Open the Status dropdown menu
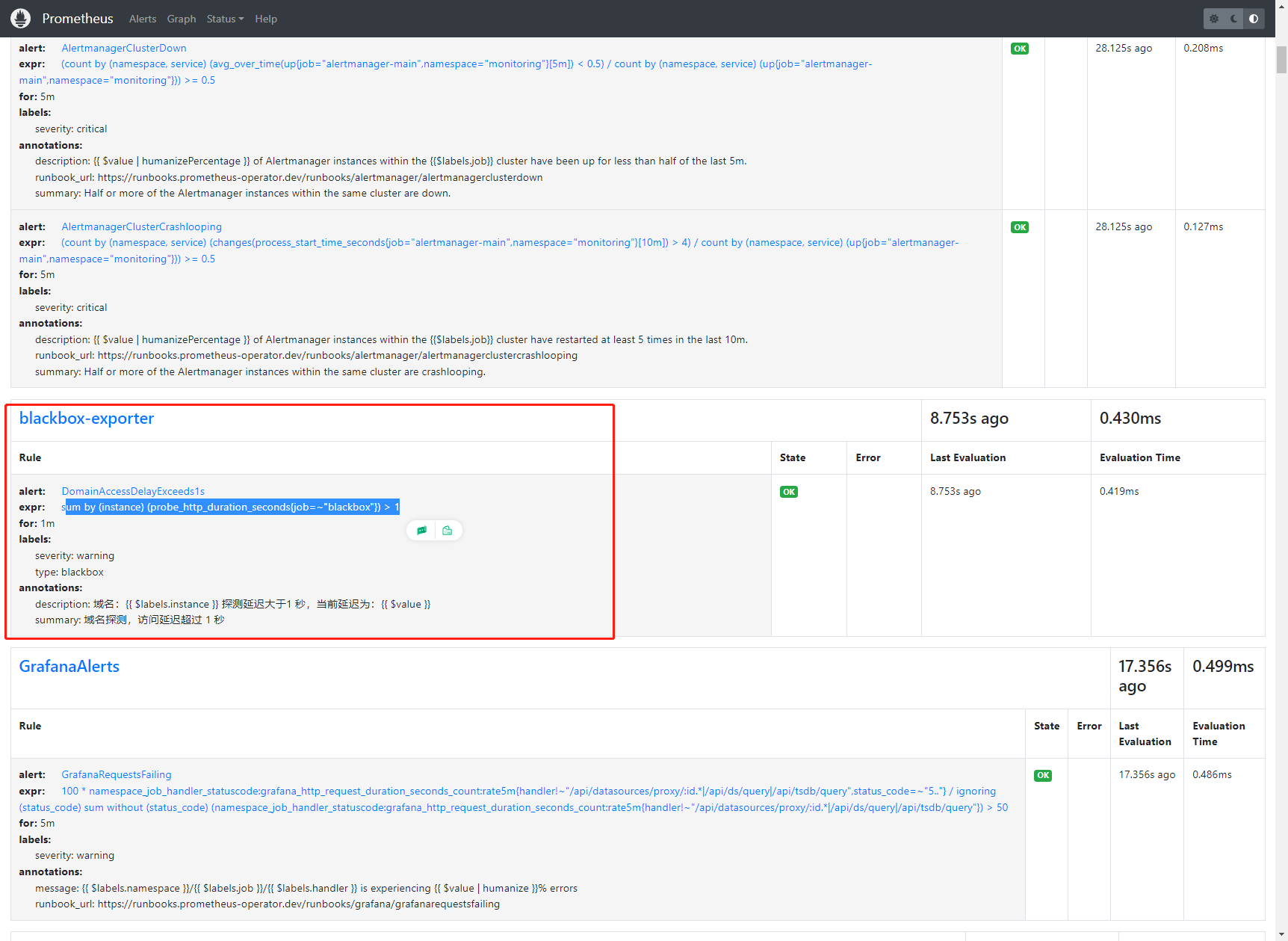The image size is (1288, 941). click(x=225, y=19)
